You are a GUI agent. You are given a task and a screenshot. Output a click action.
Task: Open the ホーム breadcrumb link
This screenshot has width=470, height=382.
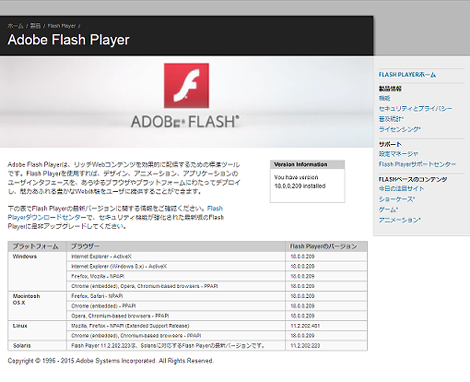15,26
